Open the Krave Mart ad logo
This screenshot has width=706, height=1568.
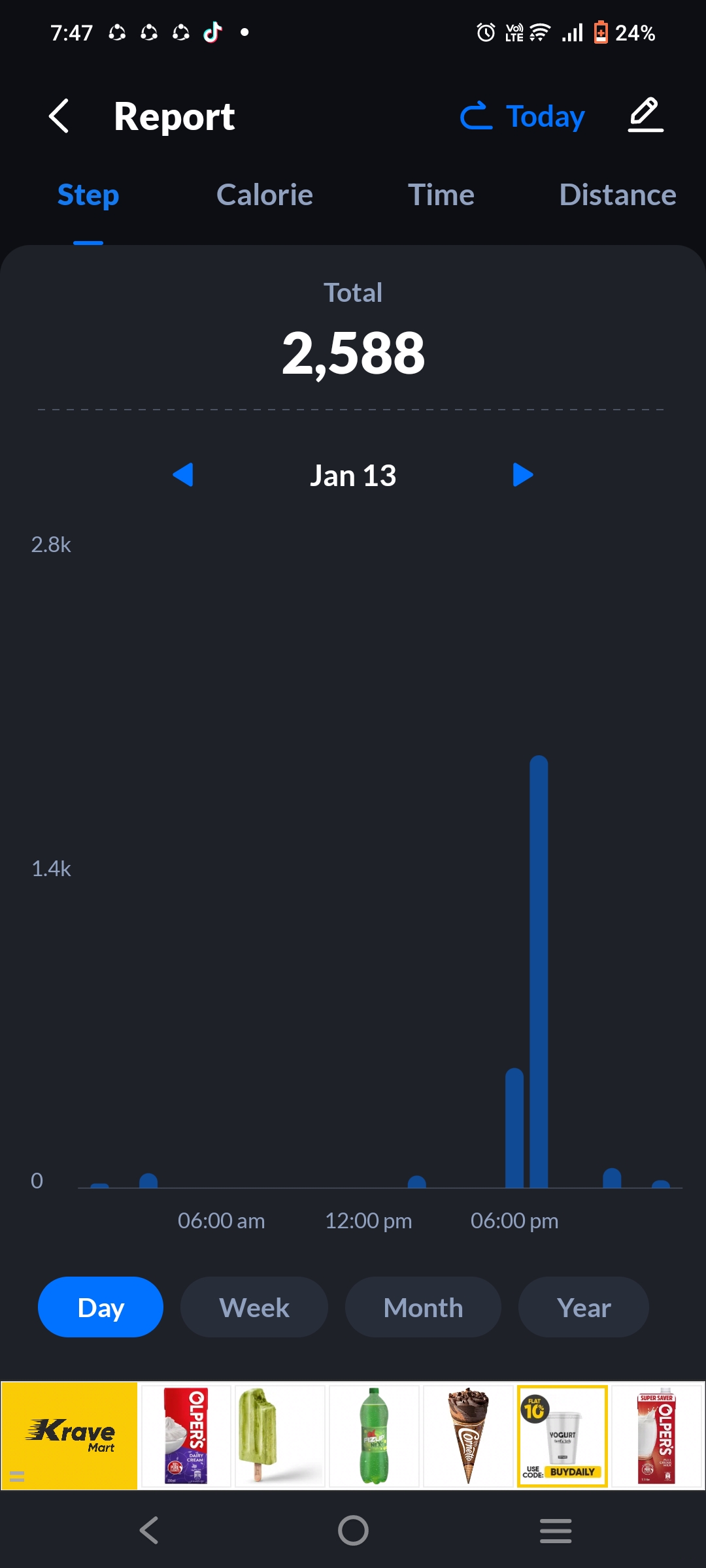coord(70,1435)
